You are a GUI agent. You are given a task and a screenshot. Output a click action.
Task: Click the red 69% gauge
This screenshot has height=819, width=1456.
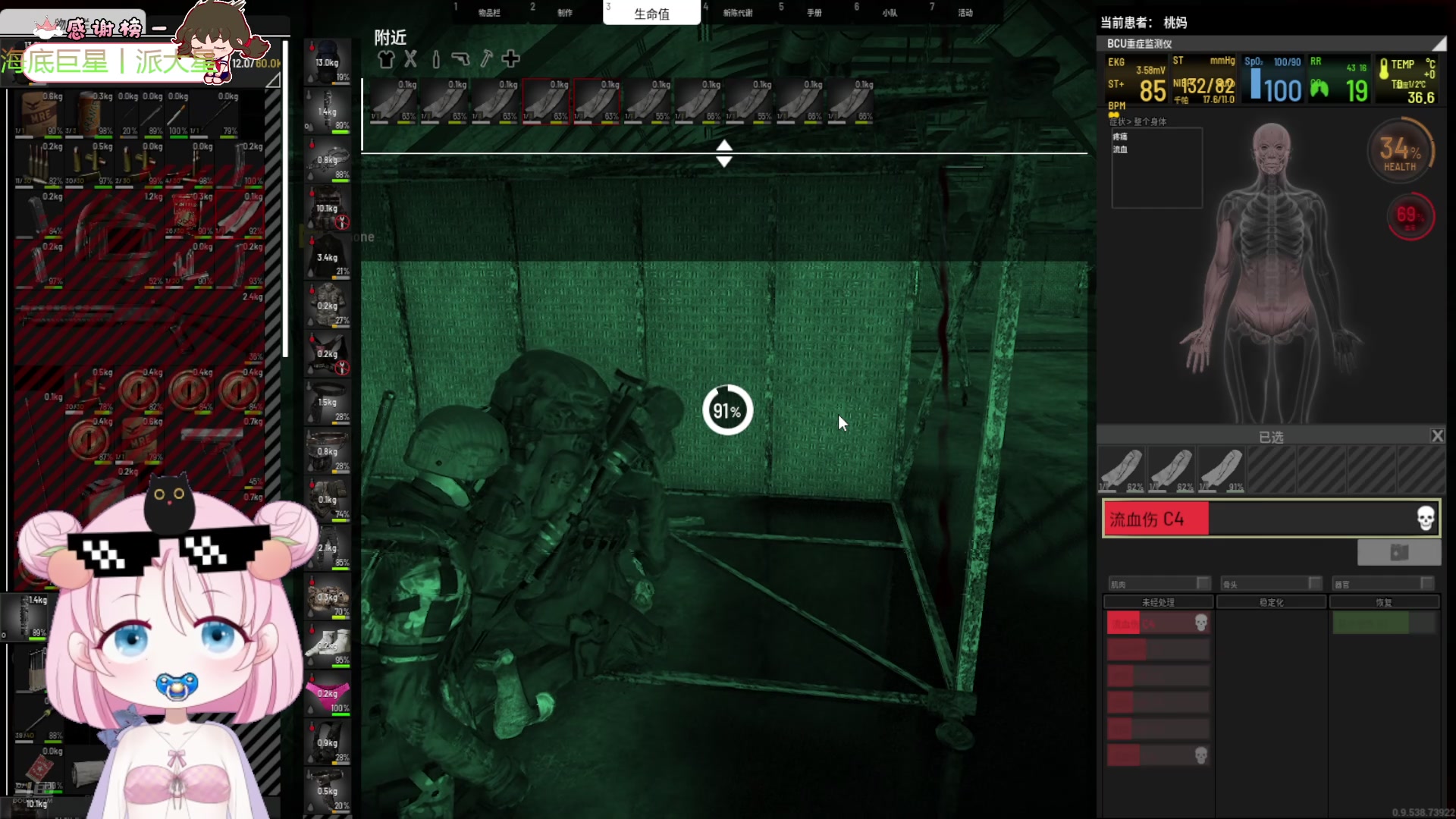click(1410, 217)
